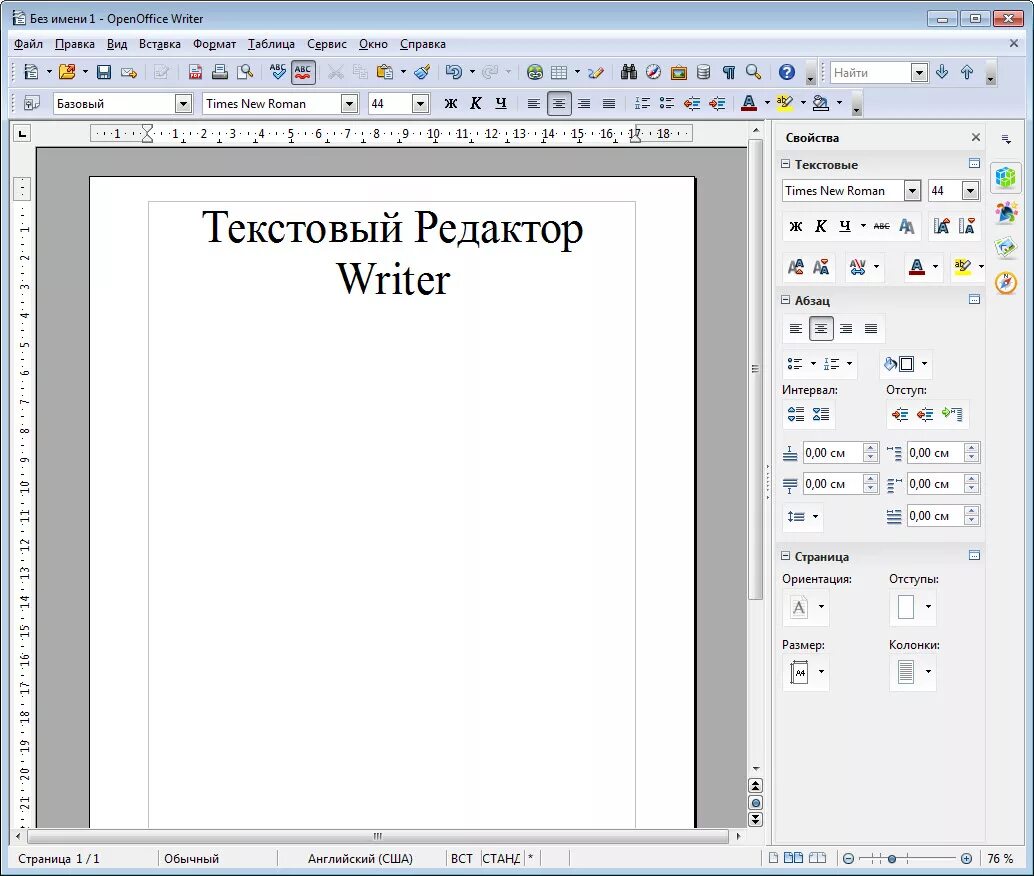Click the Zoom magnifier icon
The width and height of the screenshot is (1034, 876).
(x=754, y=72)
